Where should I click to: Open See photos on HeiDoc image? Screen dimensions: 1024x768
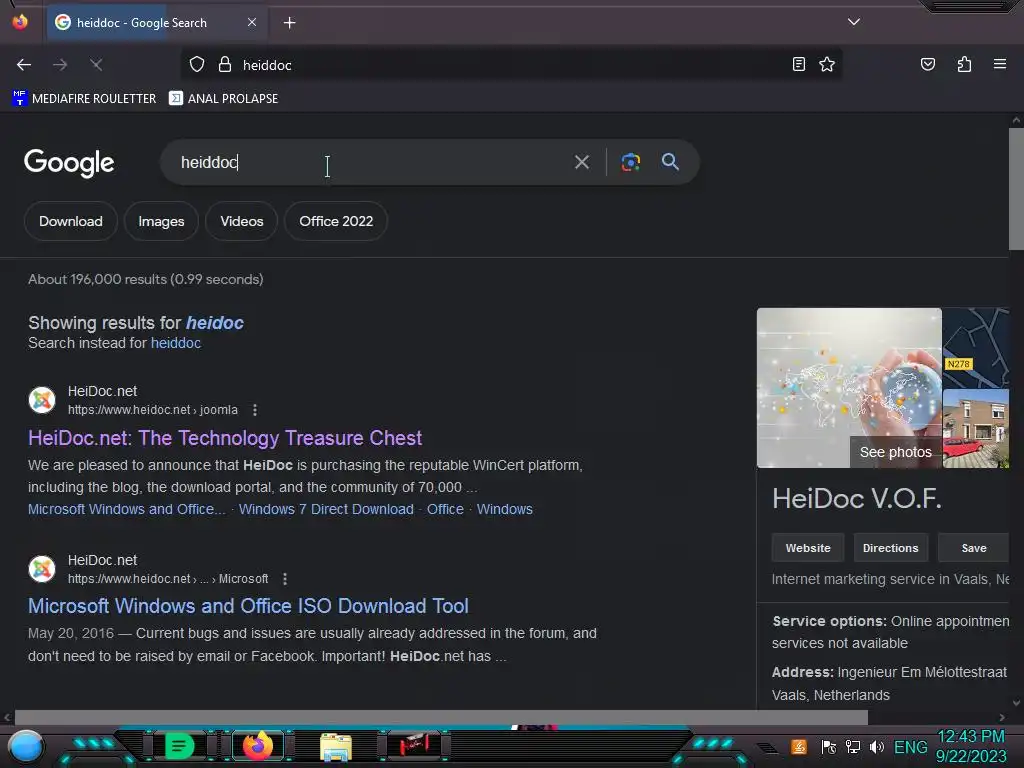coord(895,452)
